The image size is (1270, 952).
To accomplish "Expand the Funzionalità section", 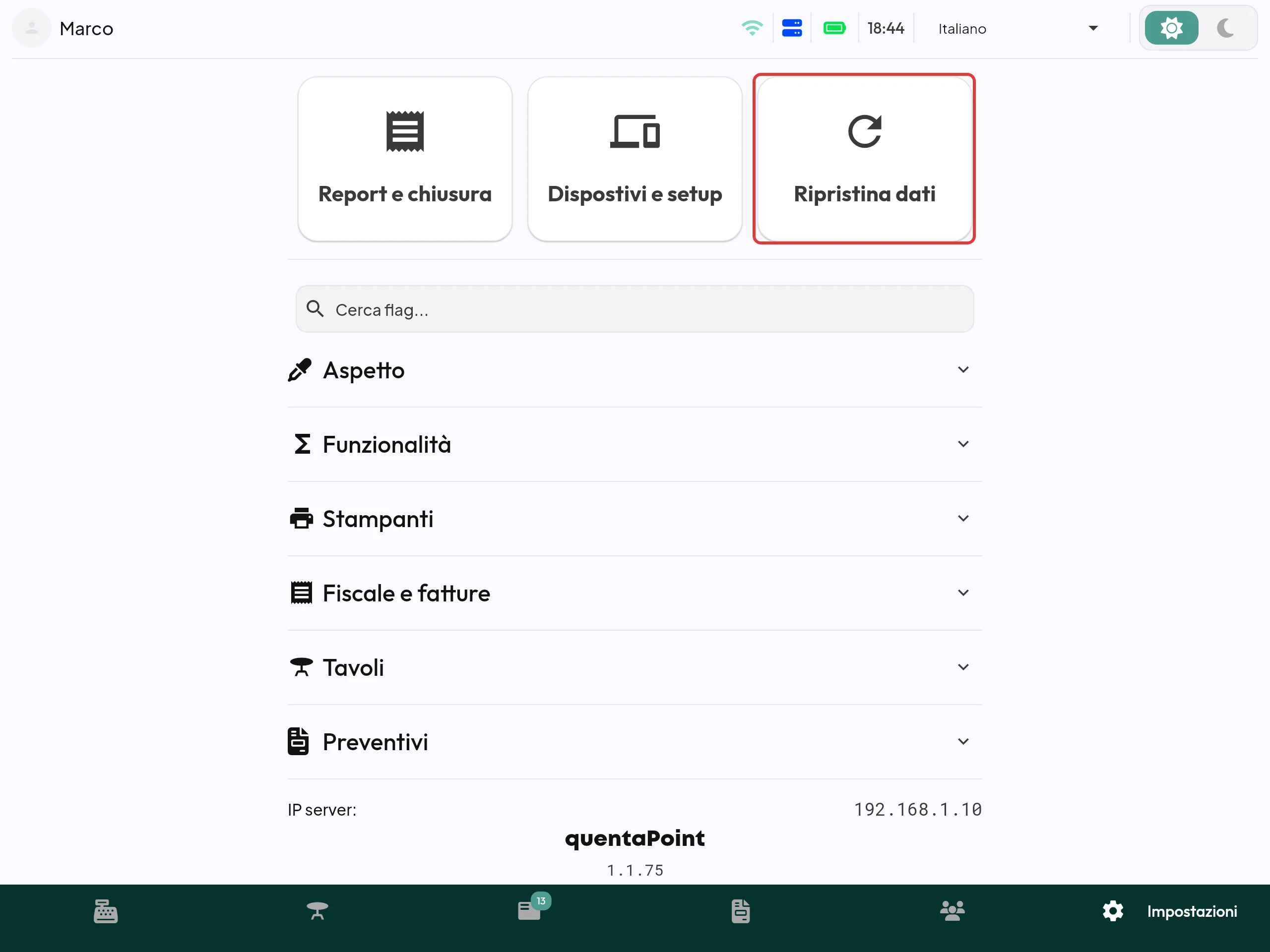I will (635, 445).
